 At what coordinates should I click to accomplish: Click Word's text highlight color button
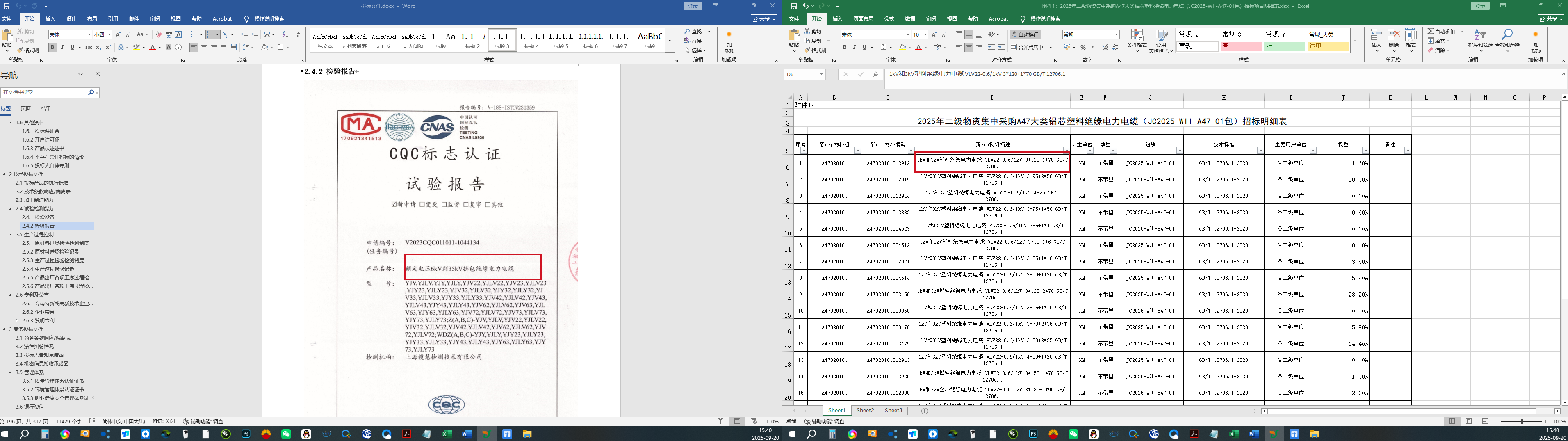click(137, 48)
